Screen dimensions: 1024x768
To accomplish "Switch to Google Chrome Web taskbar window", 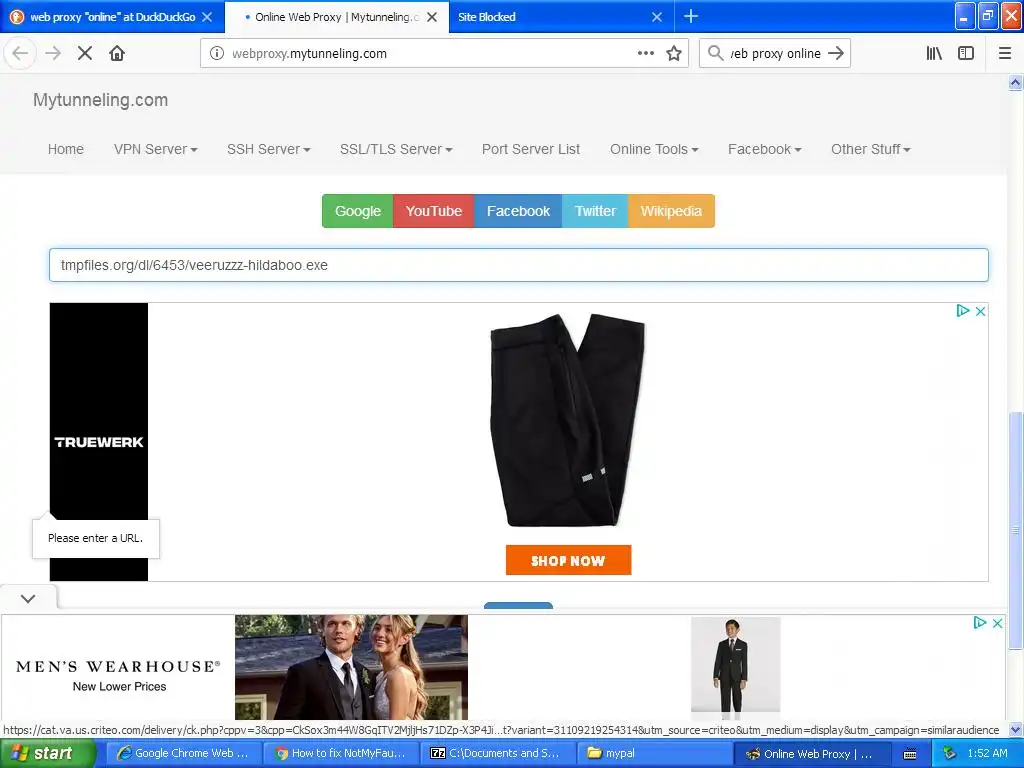I will pyautogui.click(x=183, y=753).
